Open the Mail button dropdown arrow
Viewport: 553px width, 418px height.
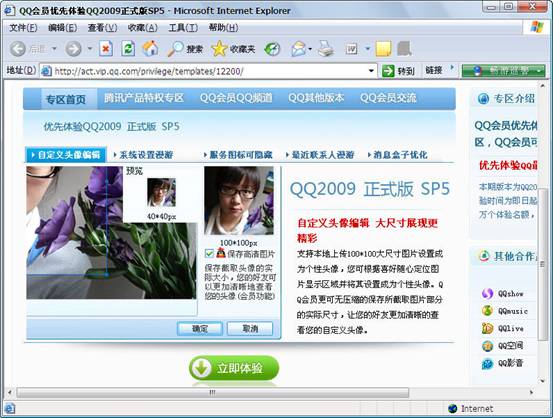point(310,49)
